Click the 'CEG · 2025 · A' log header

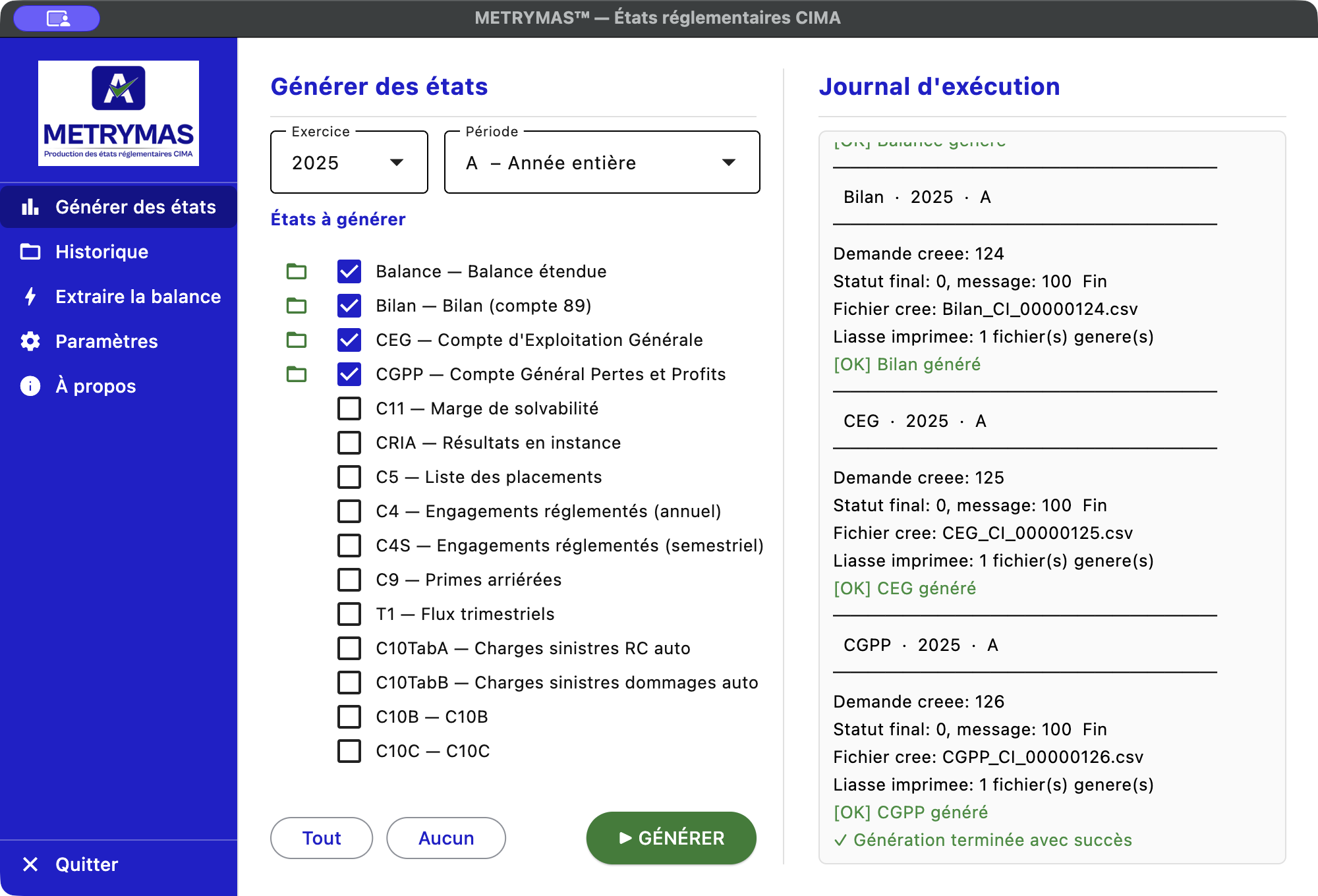point(915,421)
